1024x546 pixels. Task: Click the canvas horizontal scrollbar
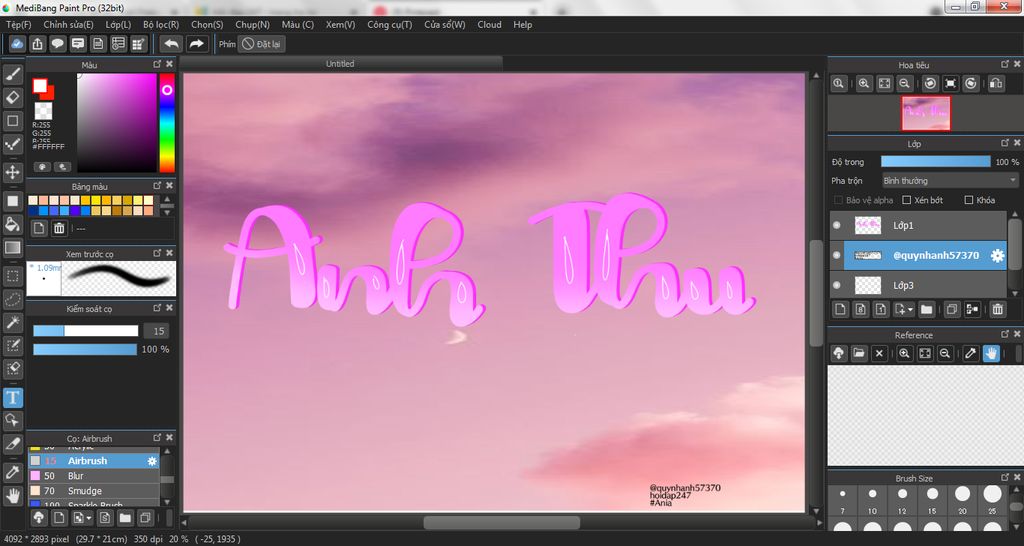click(x=501, y=522)
